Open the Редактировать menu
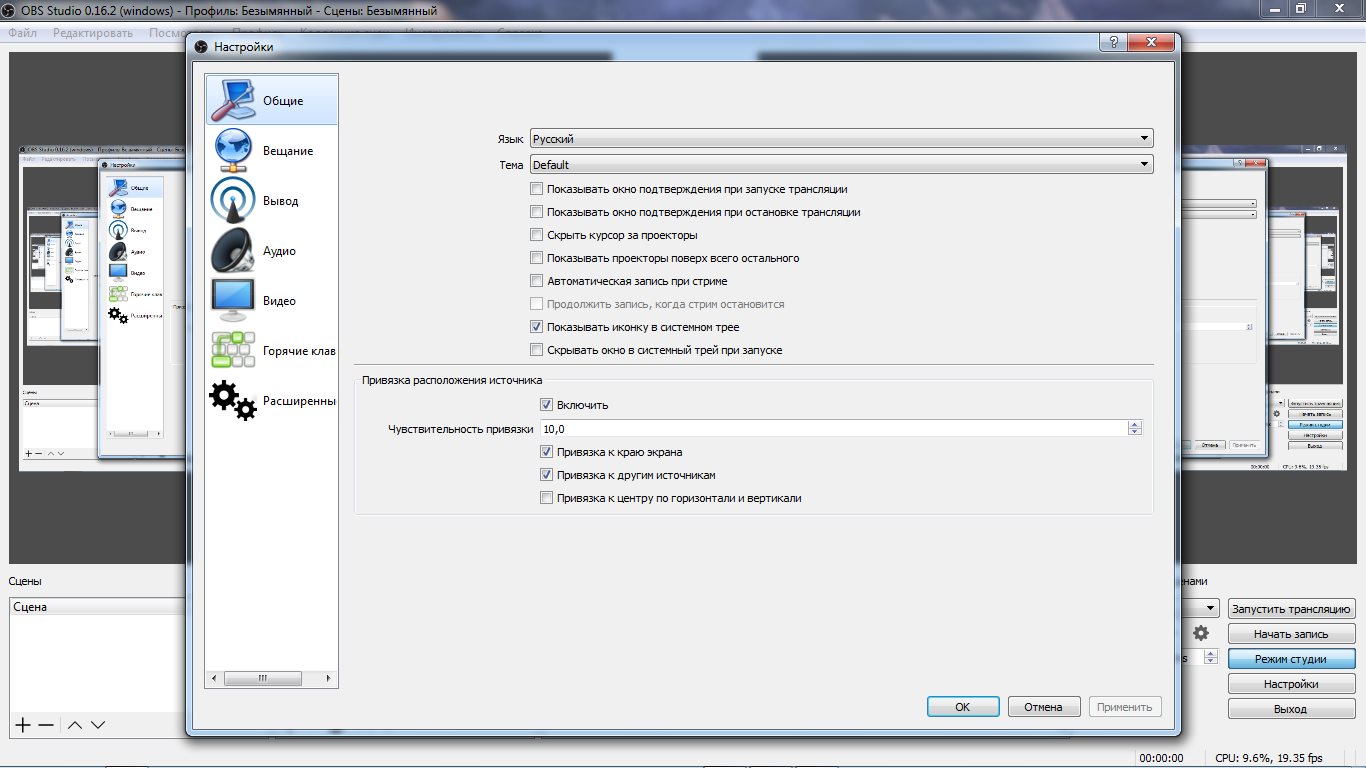 tap(93, 32)
